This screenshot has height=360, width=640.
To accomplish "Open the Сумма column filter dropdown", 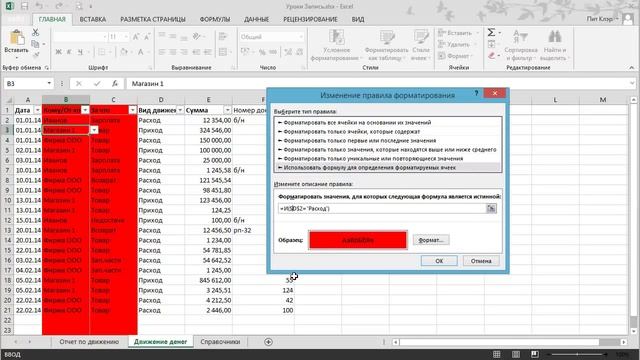I will click(x=227, y=110).
